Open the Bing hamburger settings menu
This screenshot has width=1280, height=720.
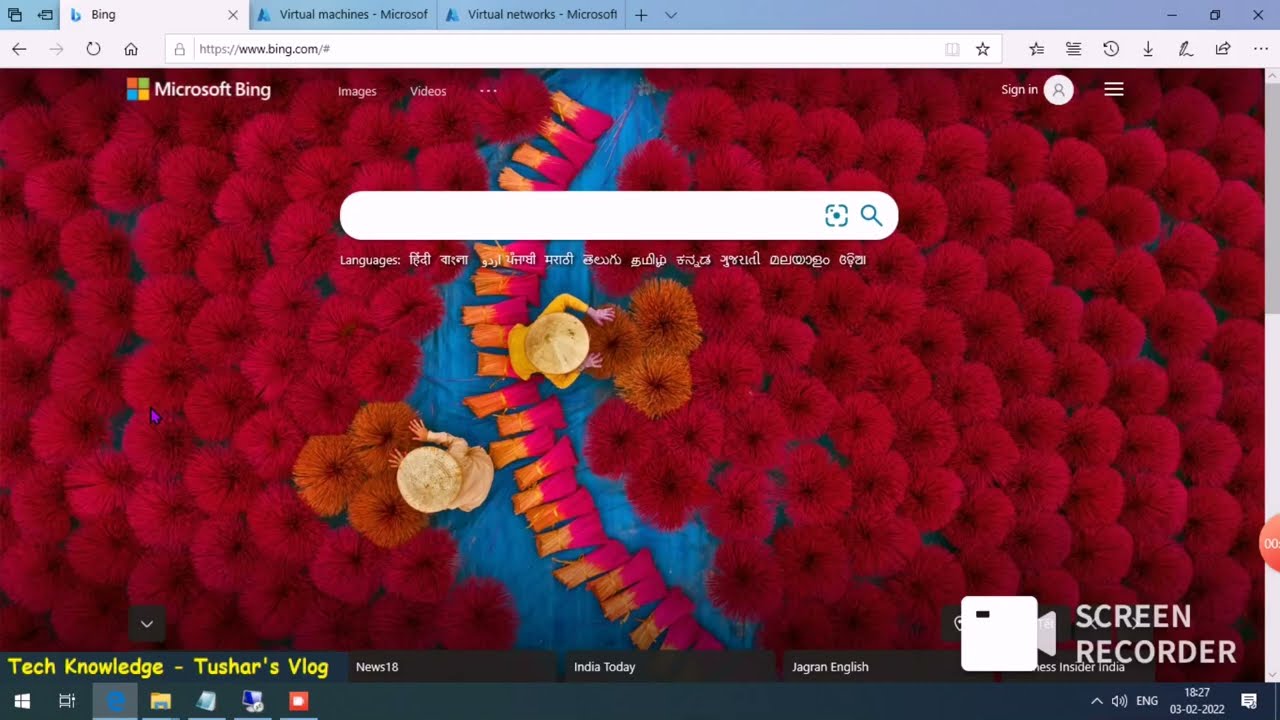1114,90
